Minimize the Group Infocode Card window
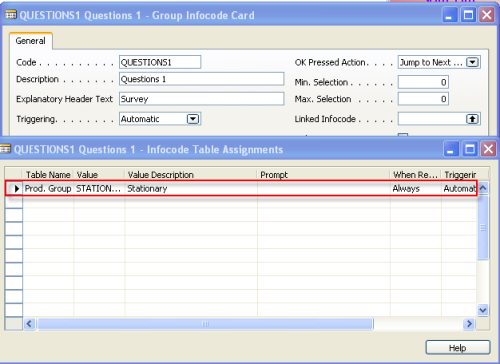Image resolution: width=500 pixels, height=364 pixels. [449, 15]
